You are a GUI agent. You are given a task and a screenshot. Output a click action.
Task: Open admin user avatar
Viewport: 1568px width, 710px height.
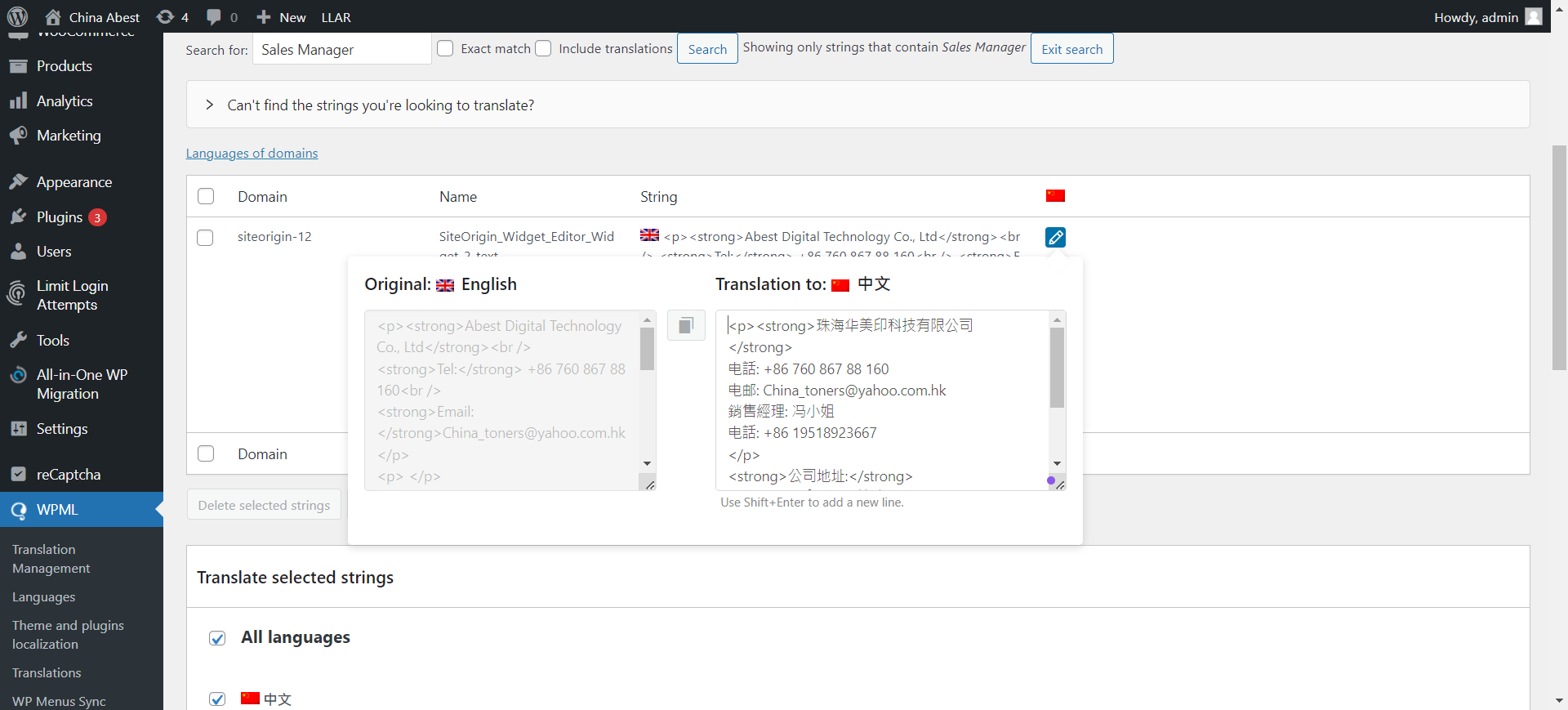[x=1534, y=17]
